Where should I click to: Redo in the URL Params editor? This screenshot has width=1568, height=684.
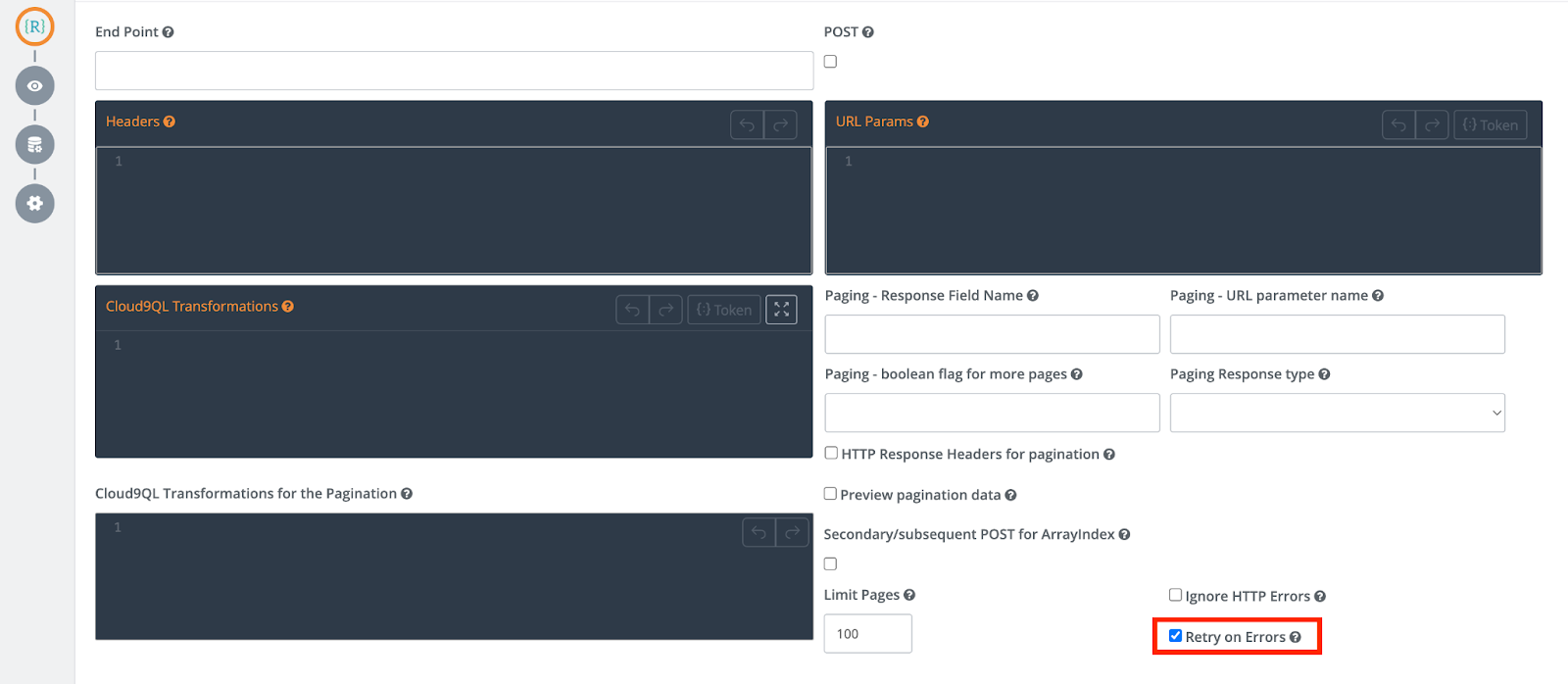click(1432, 124)
